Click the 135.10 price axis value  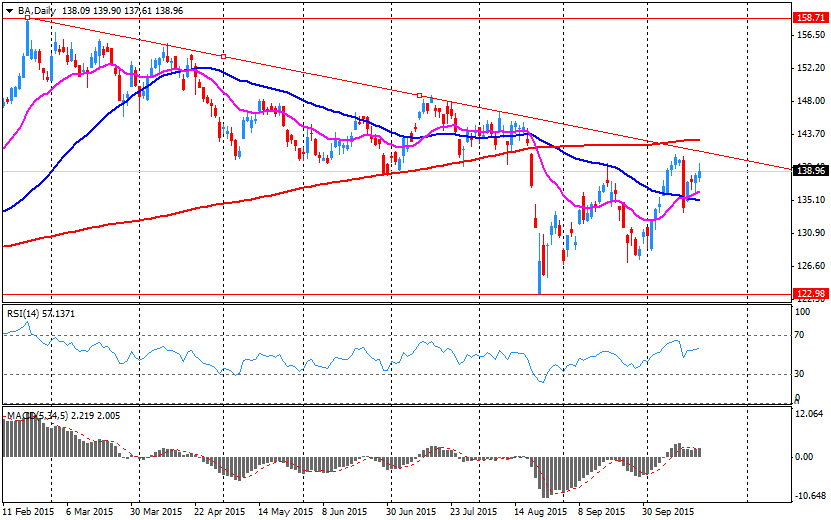tap(810, 200)
